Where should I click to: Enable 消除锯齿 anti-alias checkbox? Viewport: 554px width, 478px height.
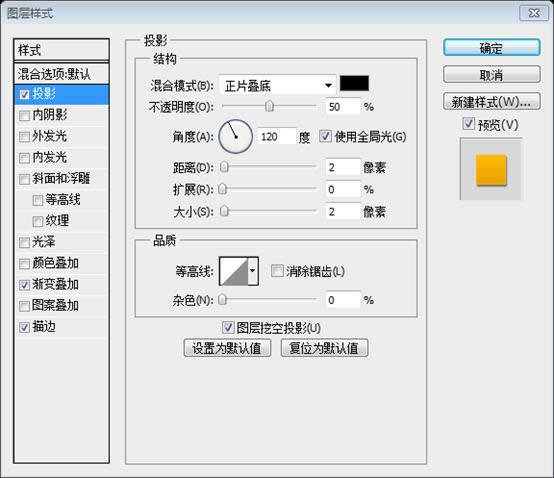tap(277, 271)
